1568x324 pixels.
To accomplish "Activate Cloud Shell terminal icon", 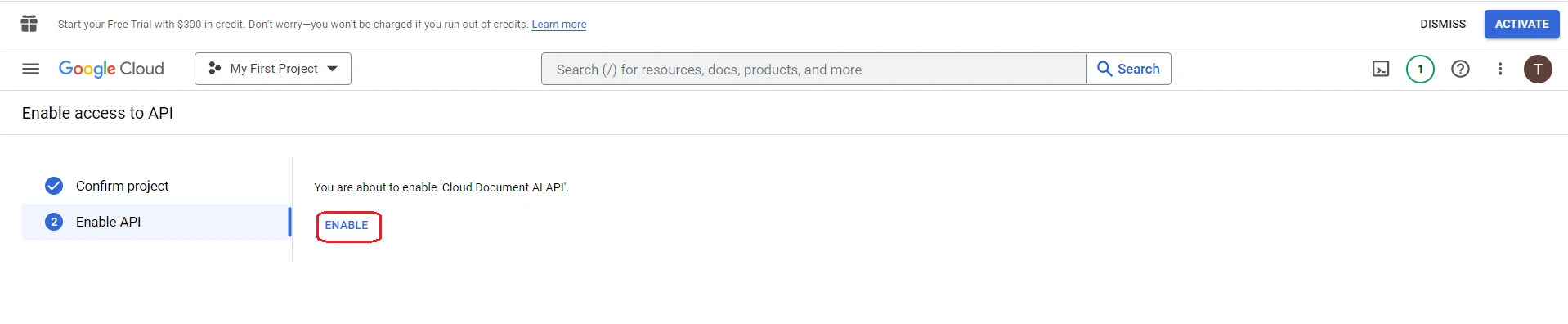I will tap(1381, 69).
